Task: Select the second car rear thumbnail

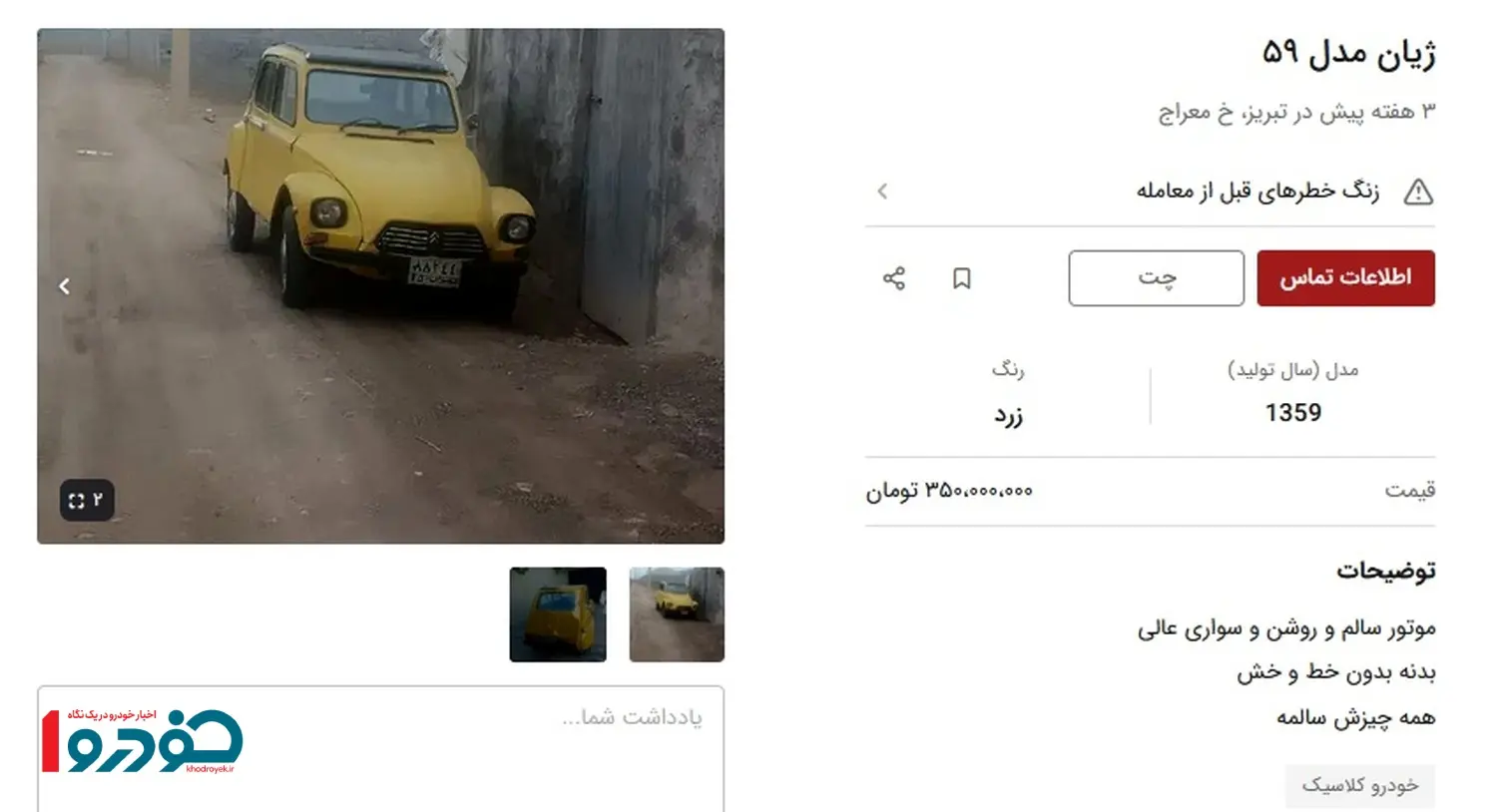Action: (x=558, y=614)
